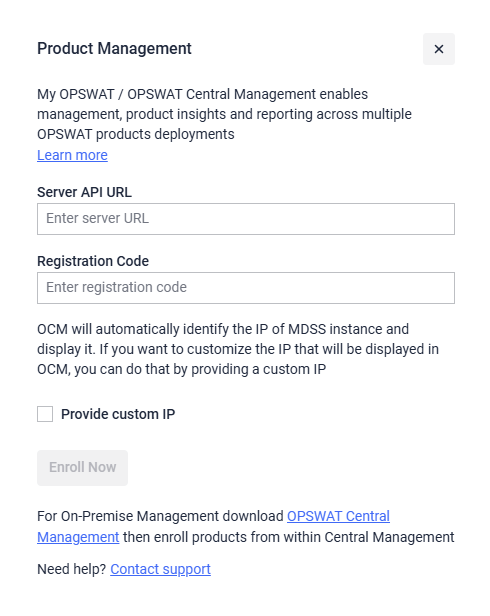Open the Learn more link
Viewport: 490px width, 616px height.
(72, 155)
